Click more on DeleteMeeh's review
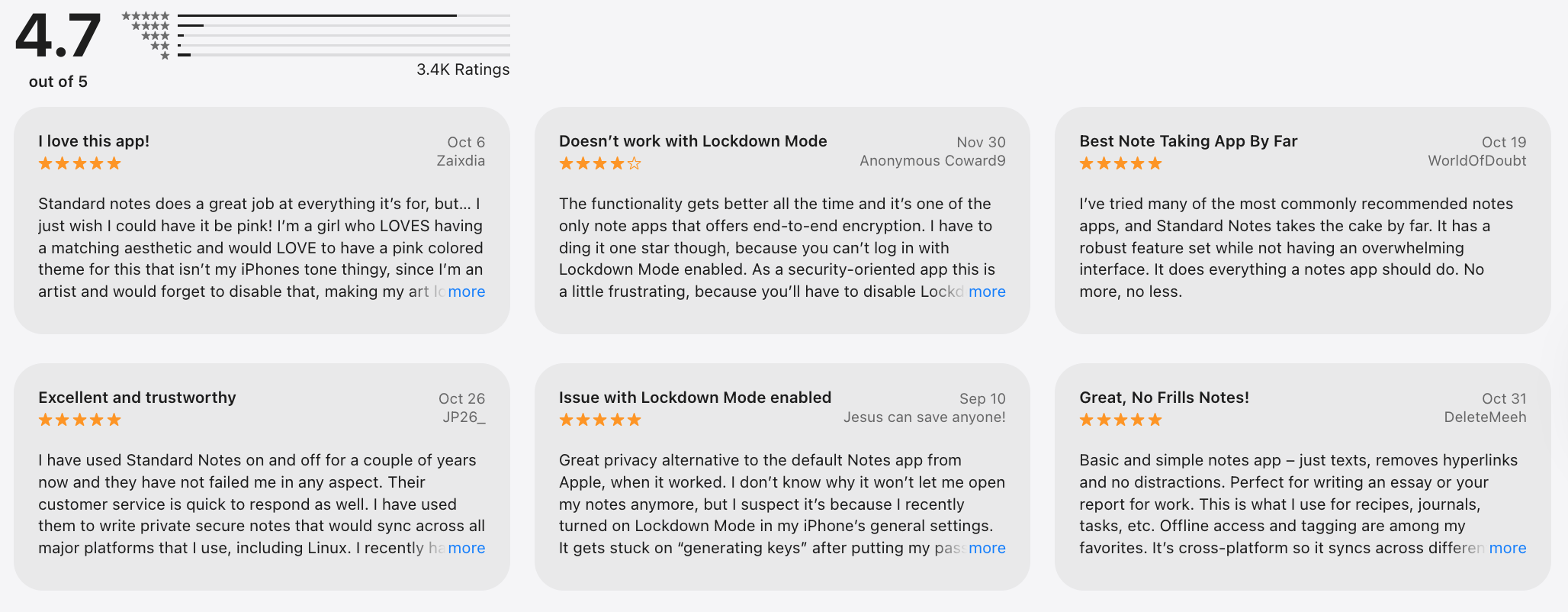 click(x=1507, y=548)
